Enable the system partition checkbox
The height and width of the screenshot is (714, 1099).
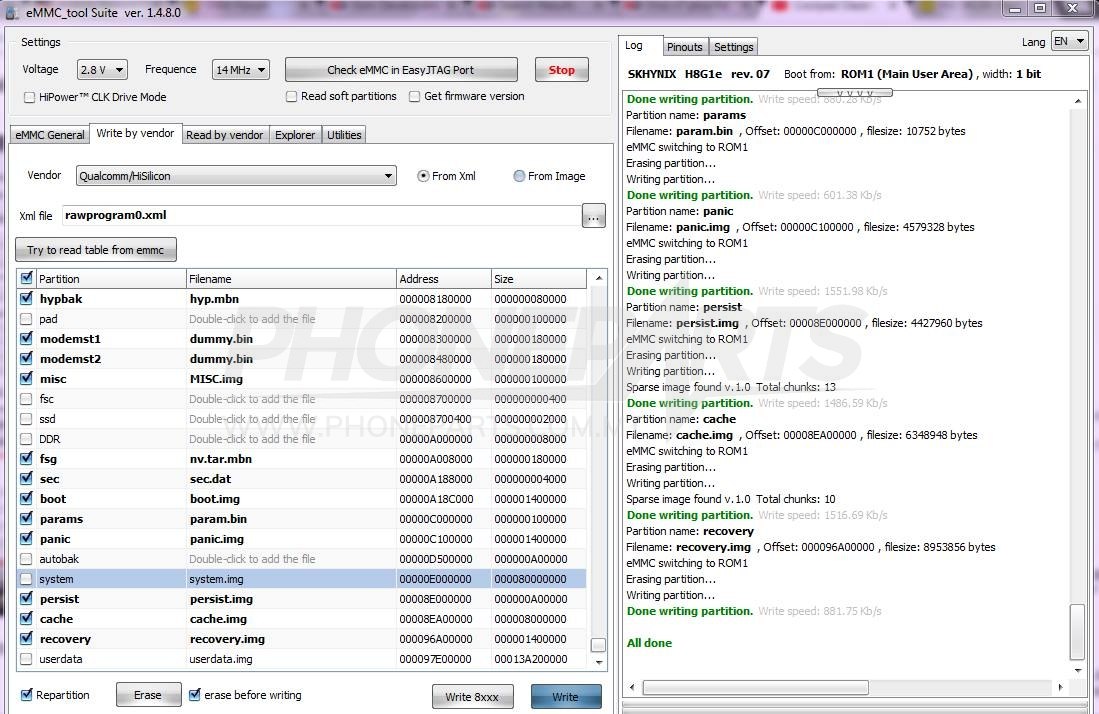coord(25,578)
